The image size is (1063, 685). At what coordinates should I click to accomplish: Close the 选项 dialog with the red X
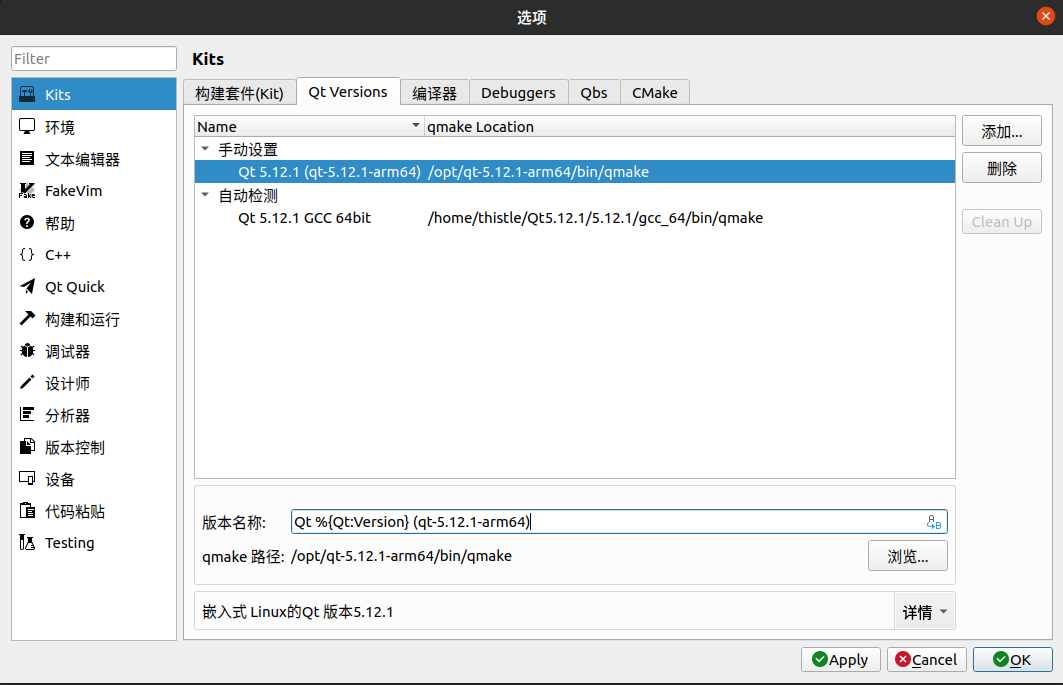pos(1045,16)
